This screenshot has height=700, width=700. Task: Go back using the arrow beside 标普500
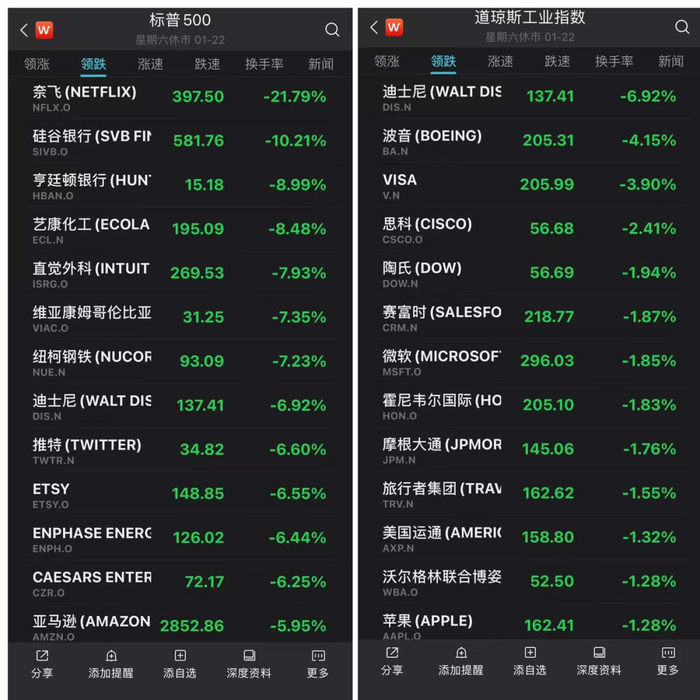(x=24, y=30)
